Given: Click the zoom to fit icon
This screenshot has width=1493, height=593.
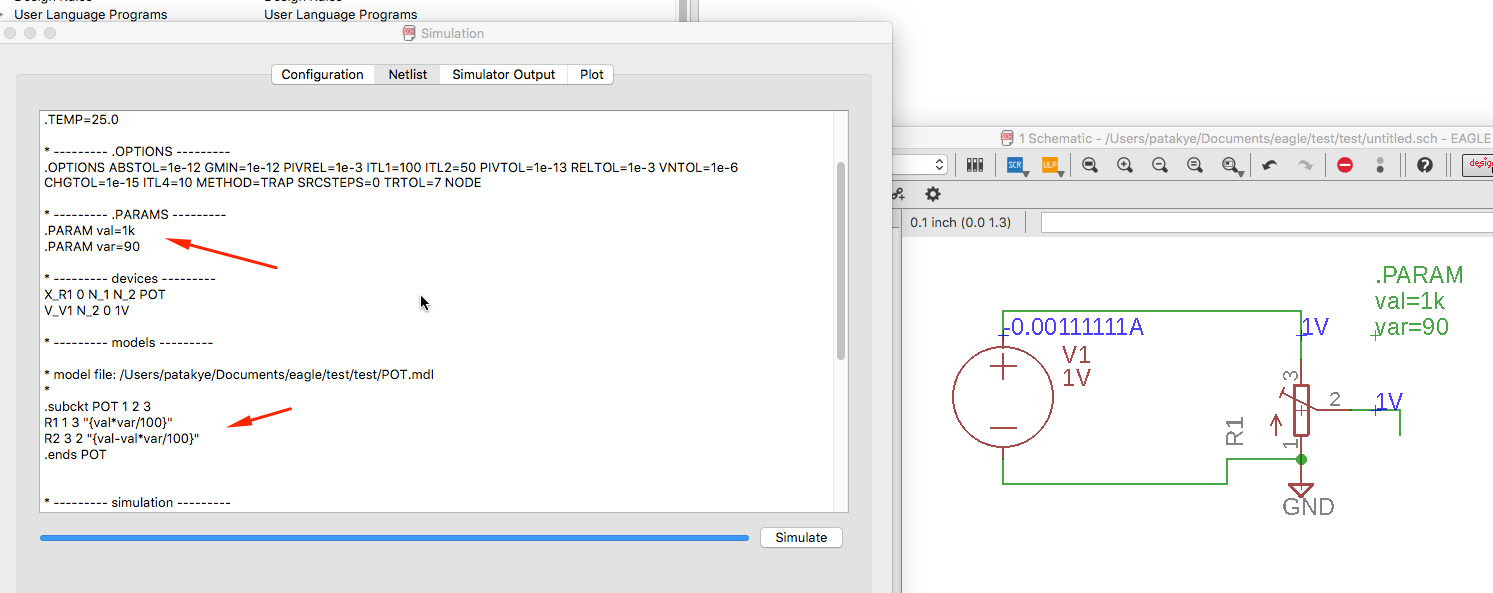Looking at the screenshot, I should point(1090,165).
